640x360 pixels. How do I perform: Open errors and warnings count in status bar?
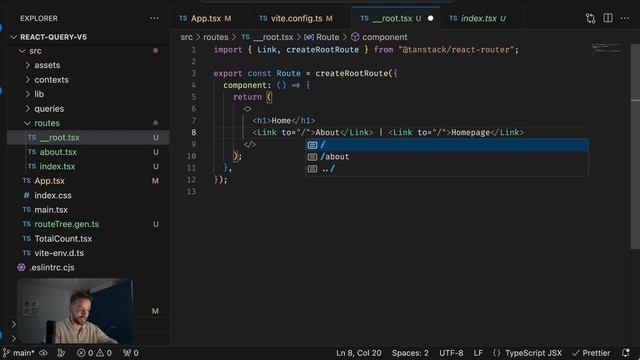pyautogui.click(x=94, y=353)
